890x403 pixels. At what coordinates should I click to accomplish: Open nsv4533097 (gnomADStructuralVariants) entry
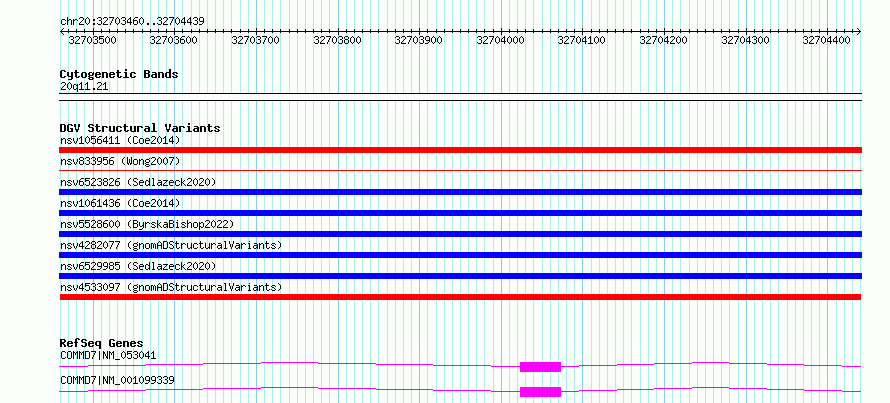tap(171, 287)
